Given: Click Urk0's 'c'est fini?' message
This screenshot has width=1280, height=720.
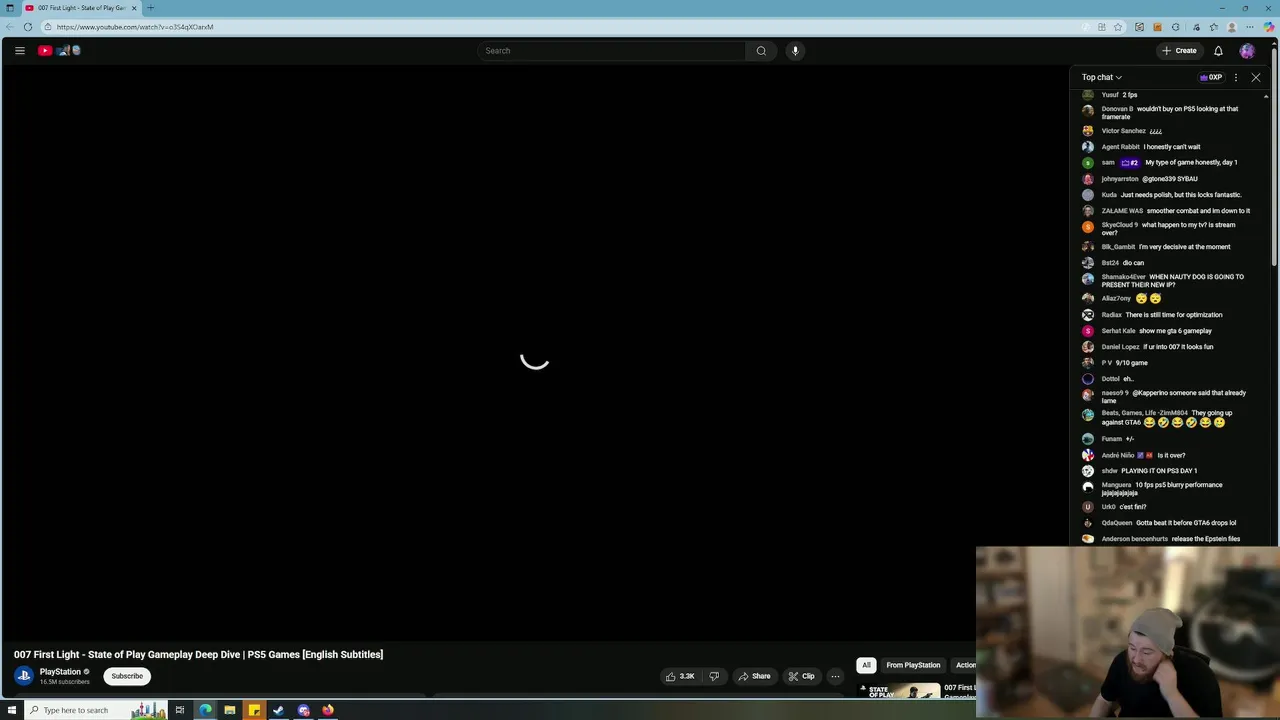Looking at the screenshot, I should click(x=1133, y=507).
